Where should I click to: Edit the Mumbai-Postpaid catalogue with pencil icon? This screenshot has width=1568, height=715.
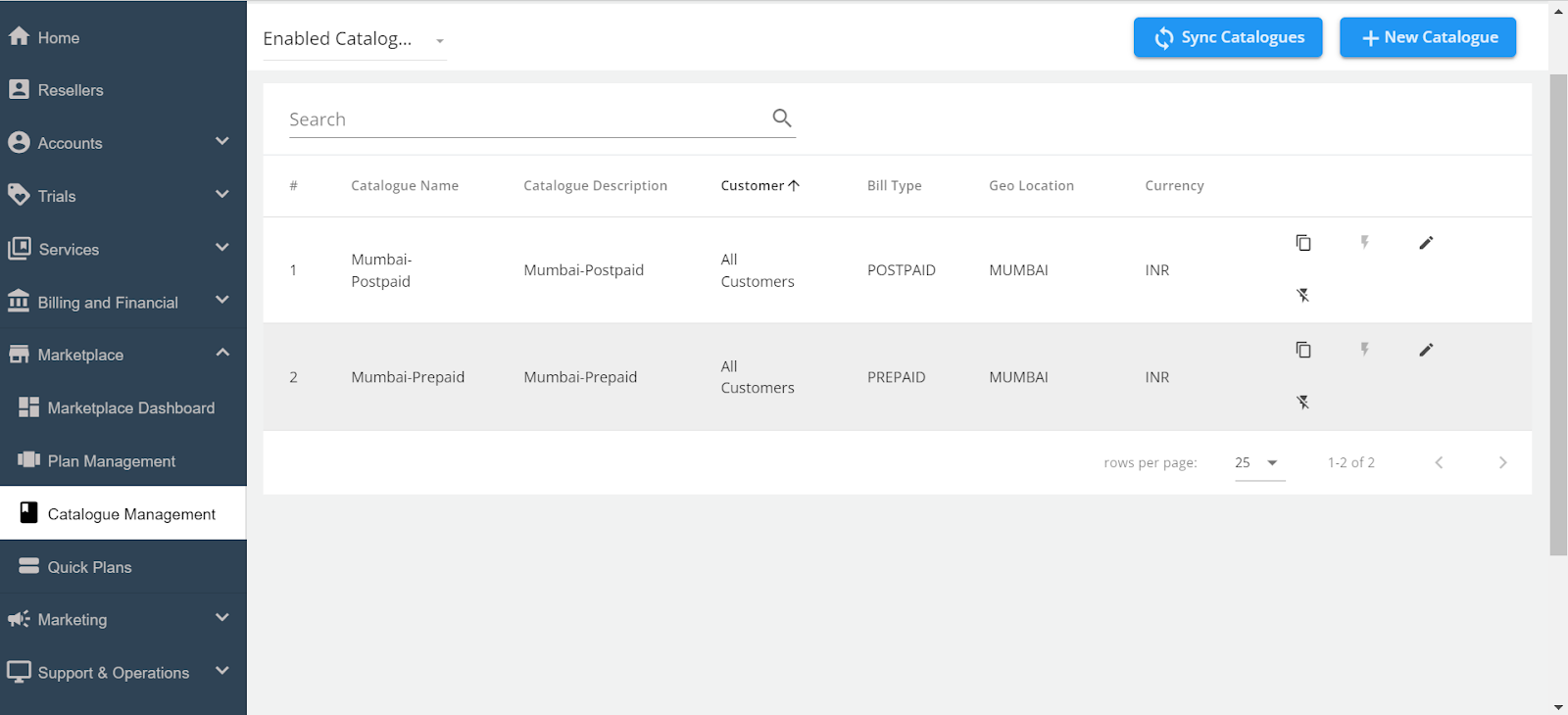(1426, 243)
